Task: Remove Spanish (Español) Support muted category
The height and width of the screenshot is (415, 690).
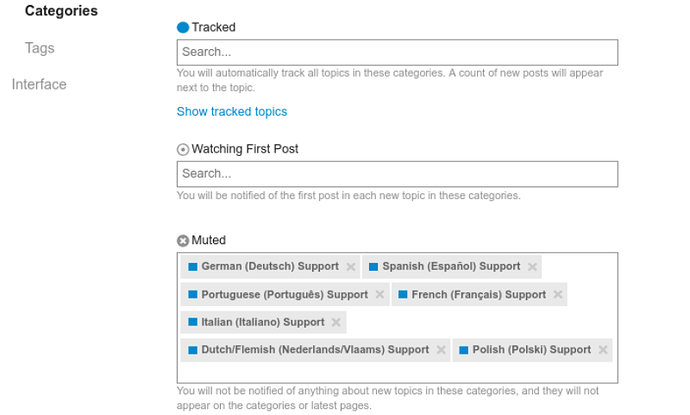Action: [x=532, y=267]
